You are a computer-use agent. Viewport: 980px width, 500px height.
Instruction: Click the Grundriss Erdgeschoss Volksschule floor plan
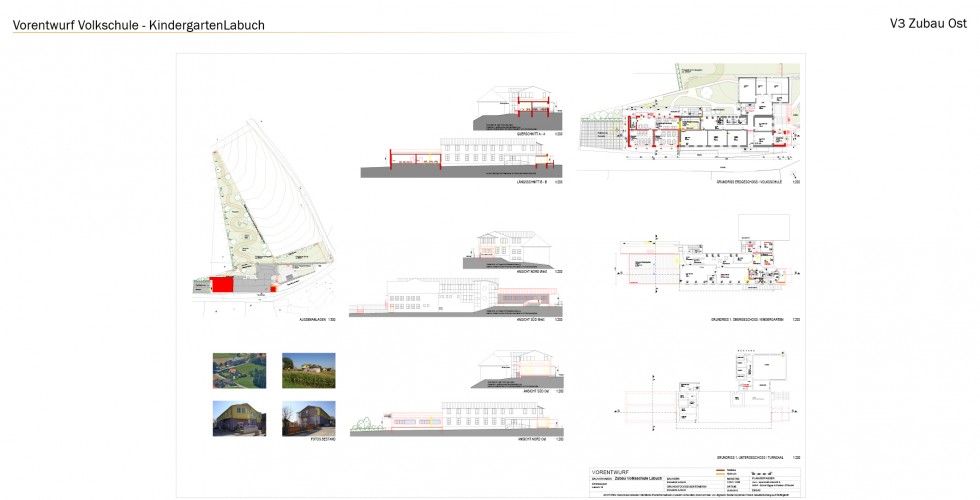tap(690, 125)
